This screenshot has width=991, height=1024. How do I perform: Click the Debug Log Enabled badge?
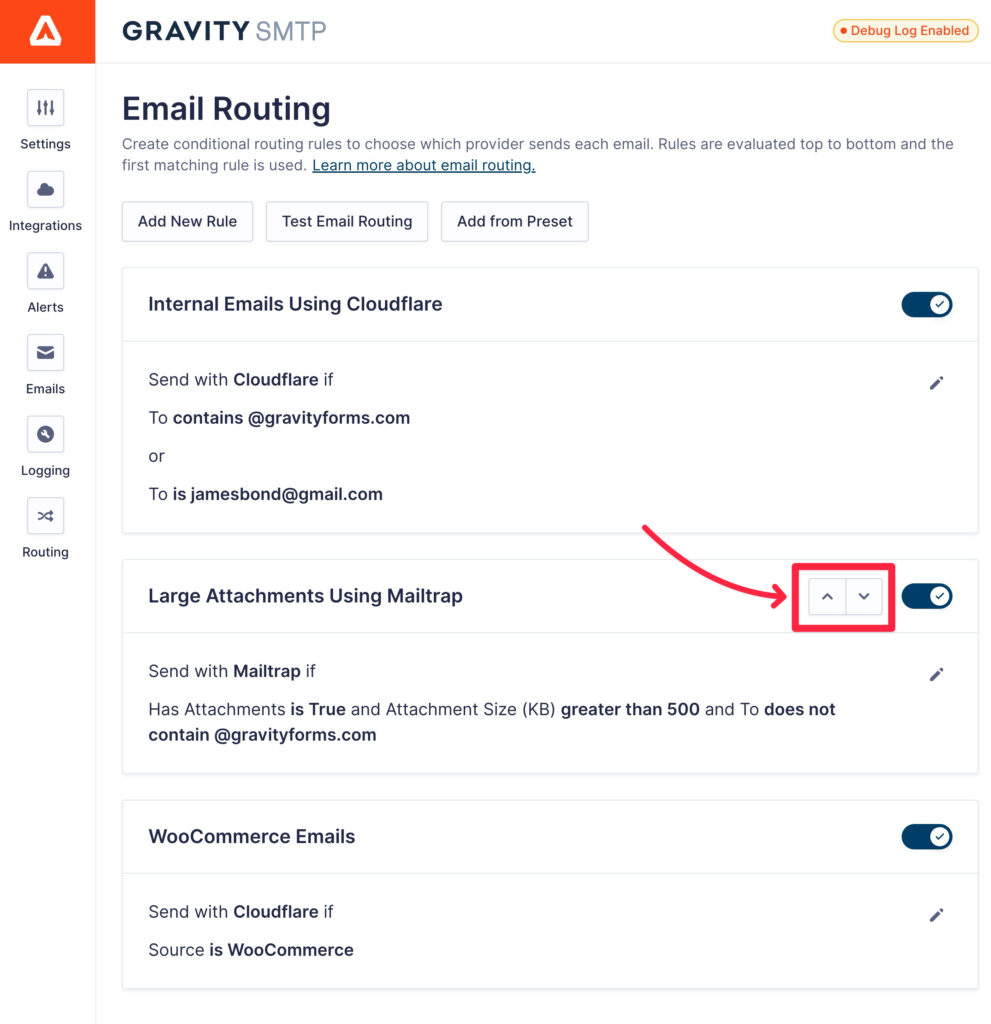tap(905, 31)
